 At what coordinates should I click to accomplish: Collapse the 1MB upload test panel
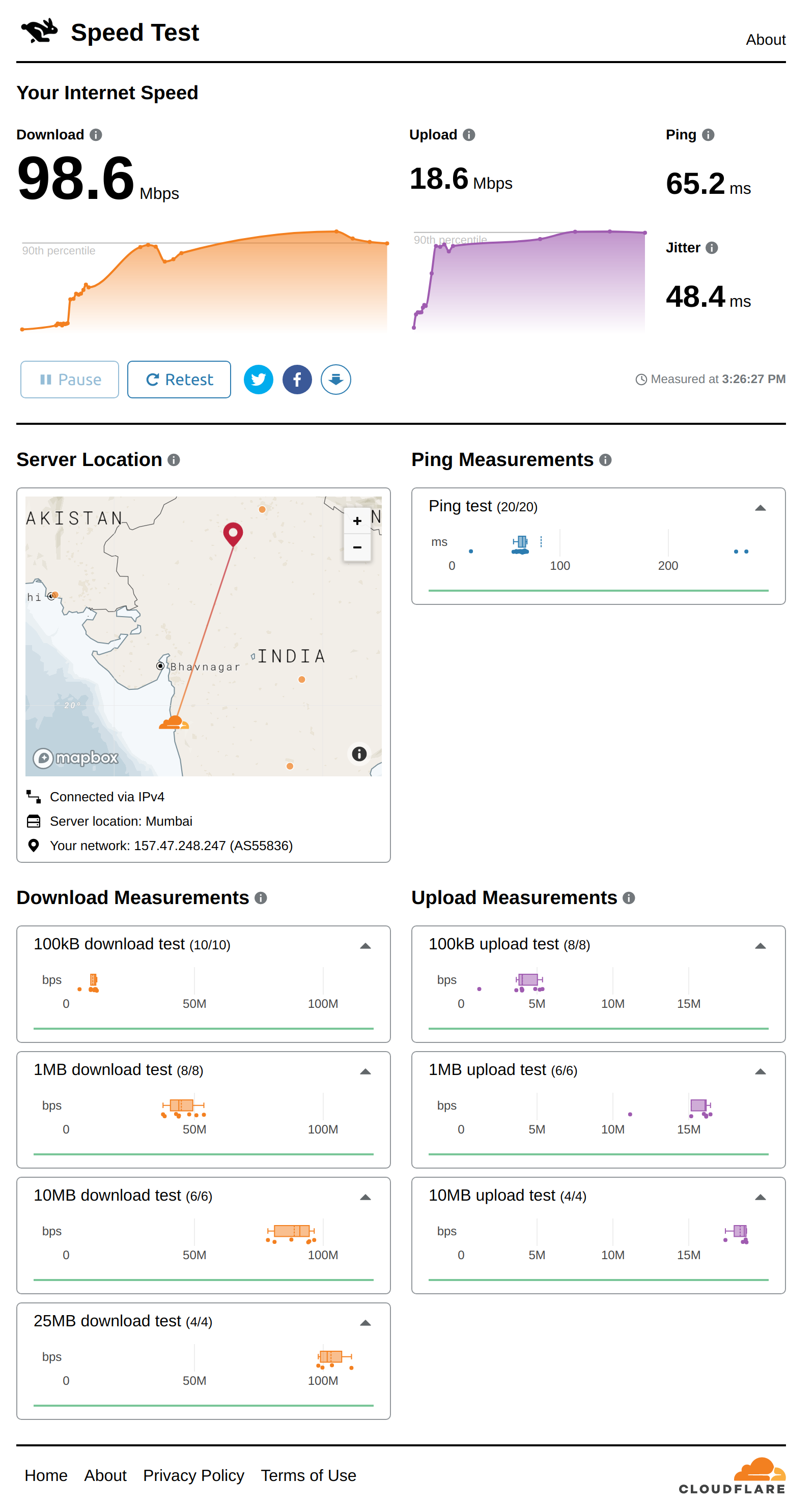(x=760, y=1071)
